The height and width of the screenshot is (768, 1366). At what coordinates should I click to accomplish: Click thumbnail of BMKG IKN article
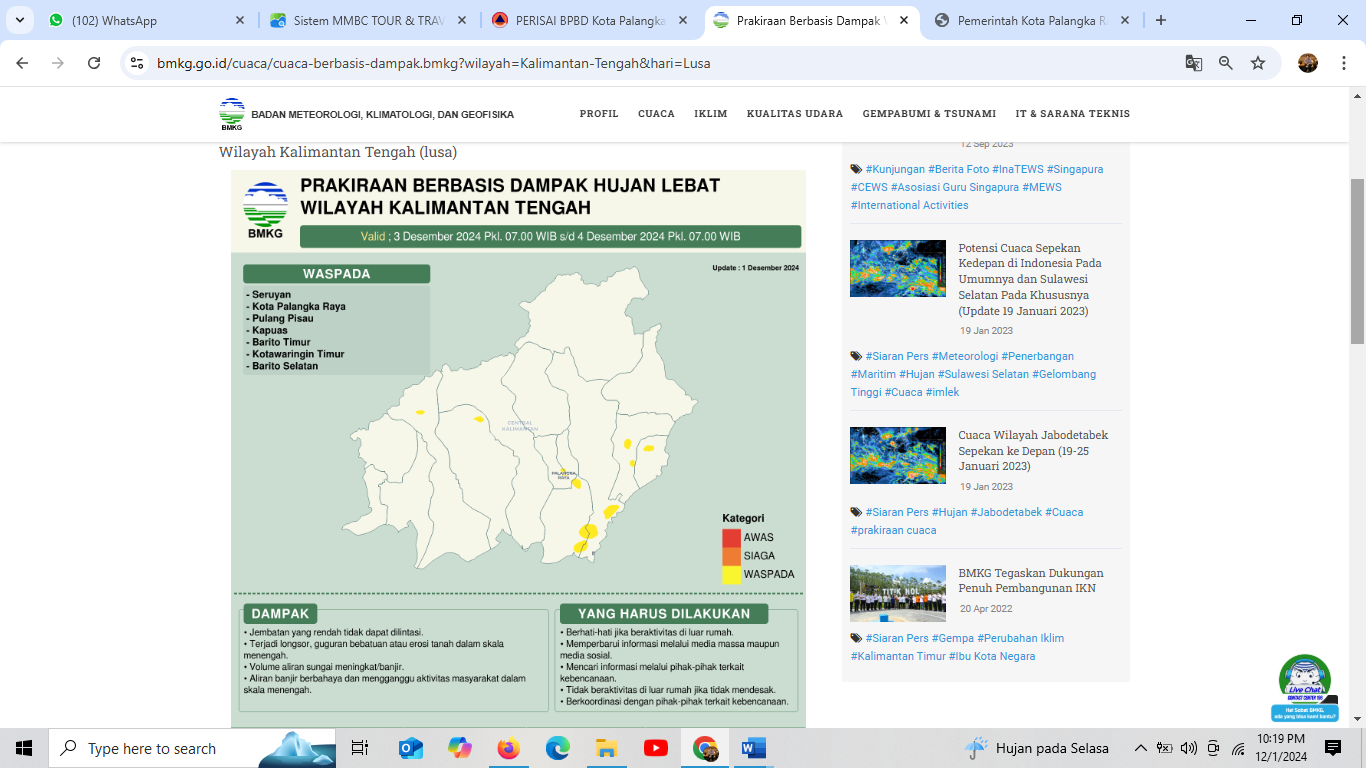tap(898, 593)
